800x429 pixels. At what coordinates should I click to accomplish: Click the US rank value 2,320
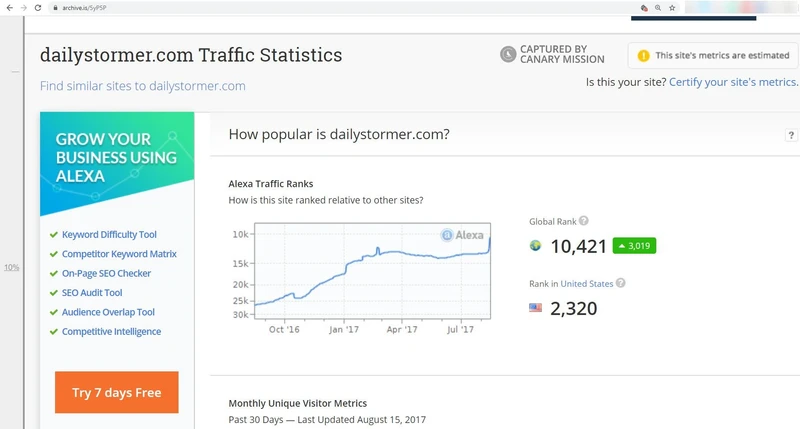point(573,309)
